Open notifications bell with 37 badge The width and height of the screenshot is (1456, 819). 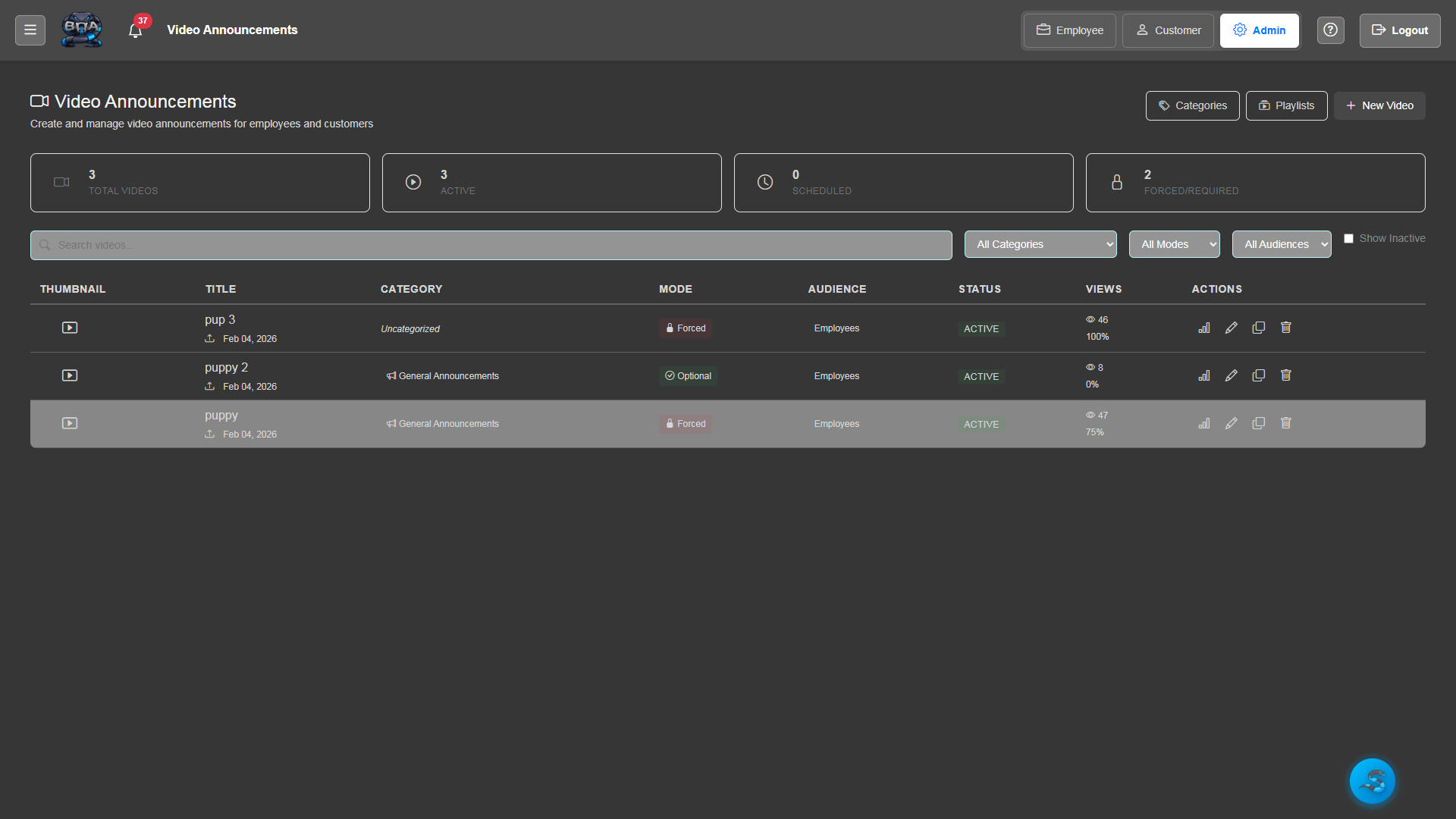[136, 30]
